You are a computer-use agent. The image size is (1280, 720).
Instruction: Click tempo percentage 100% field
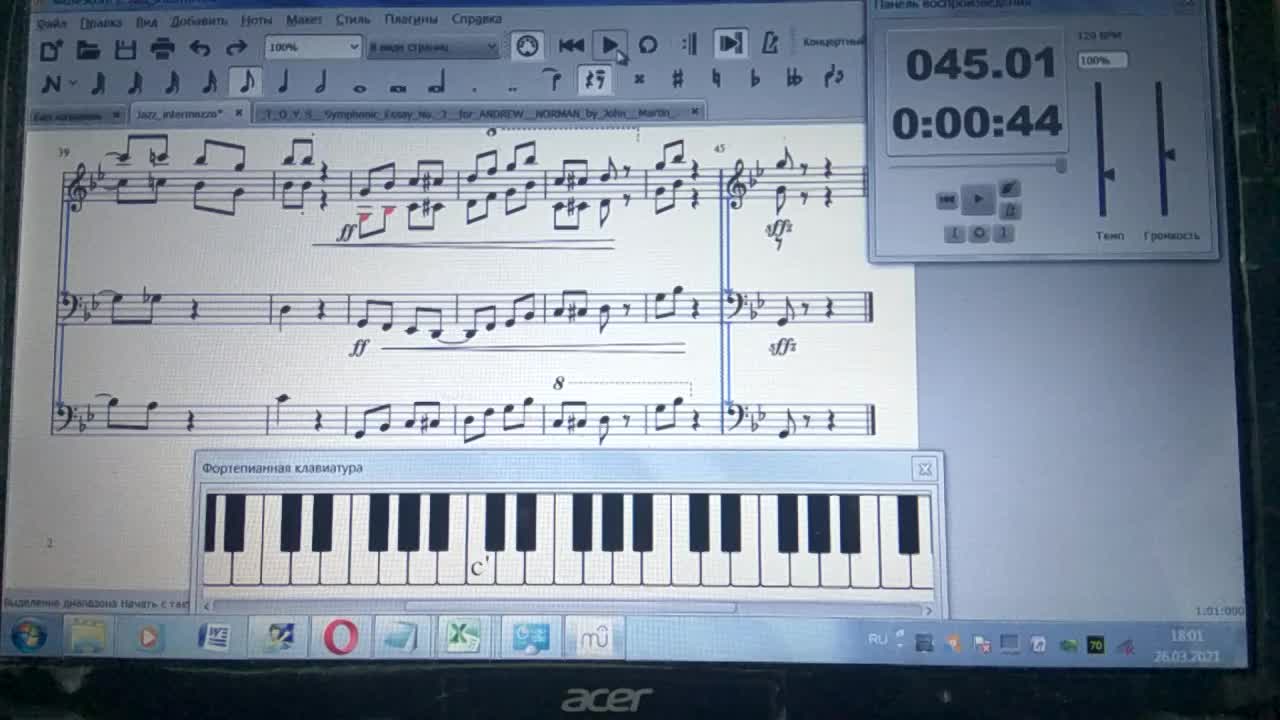coord(1102,60)
